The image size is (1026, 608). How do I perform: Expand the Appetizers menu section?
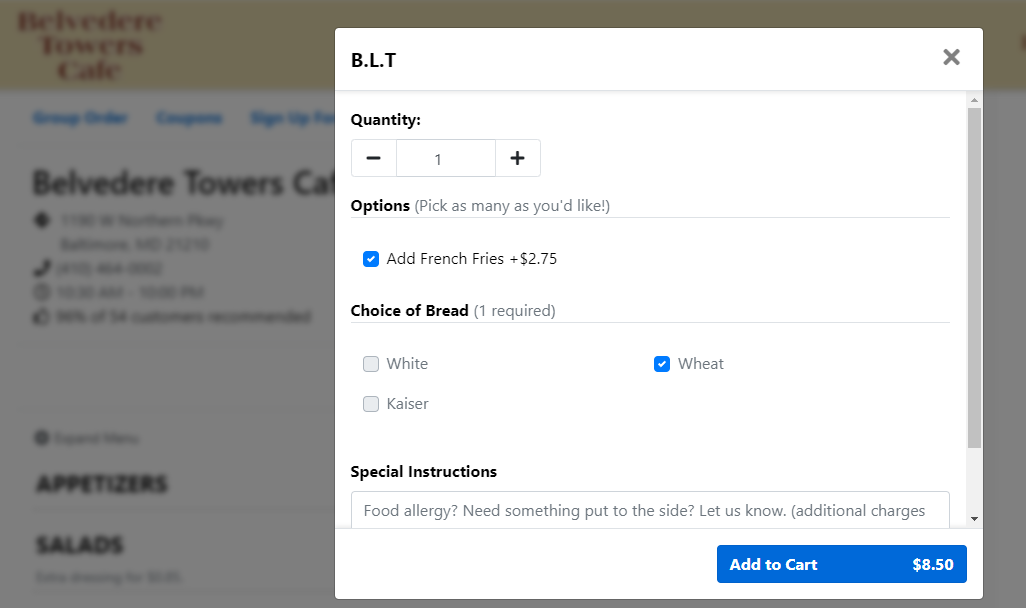[102, 484]
